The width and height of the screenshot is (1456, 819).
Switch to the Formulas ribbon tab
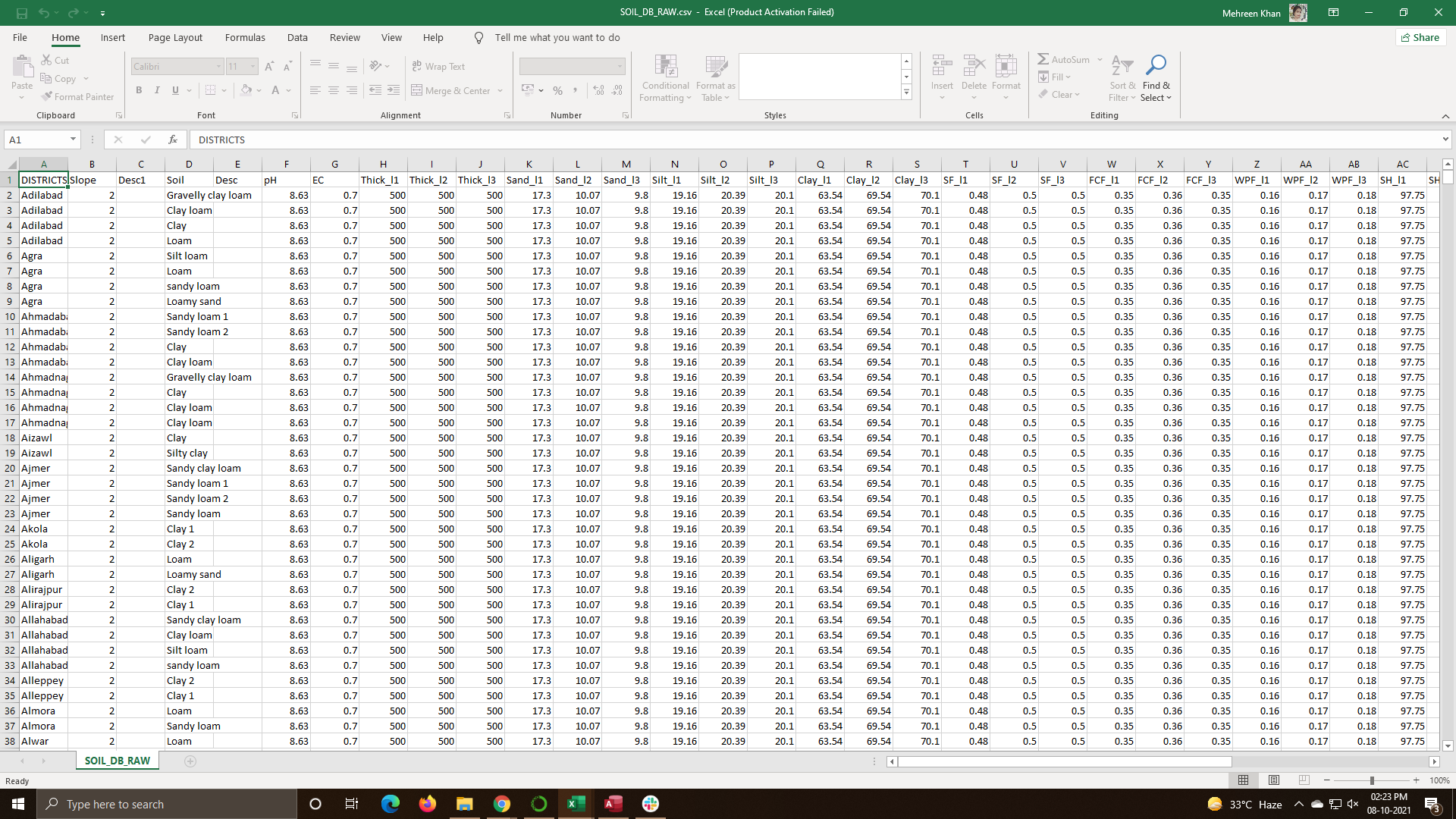(245, 37)
